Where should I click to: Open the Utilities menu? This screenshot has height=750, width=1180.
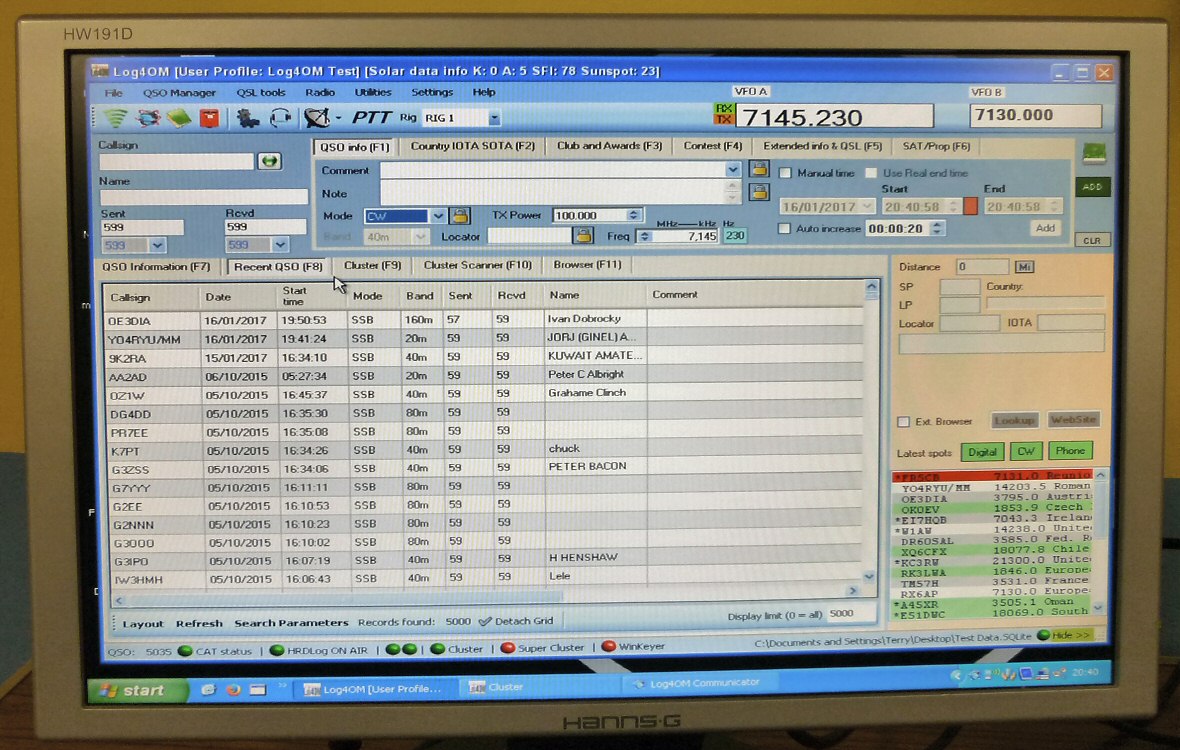point(373,93)
